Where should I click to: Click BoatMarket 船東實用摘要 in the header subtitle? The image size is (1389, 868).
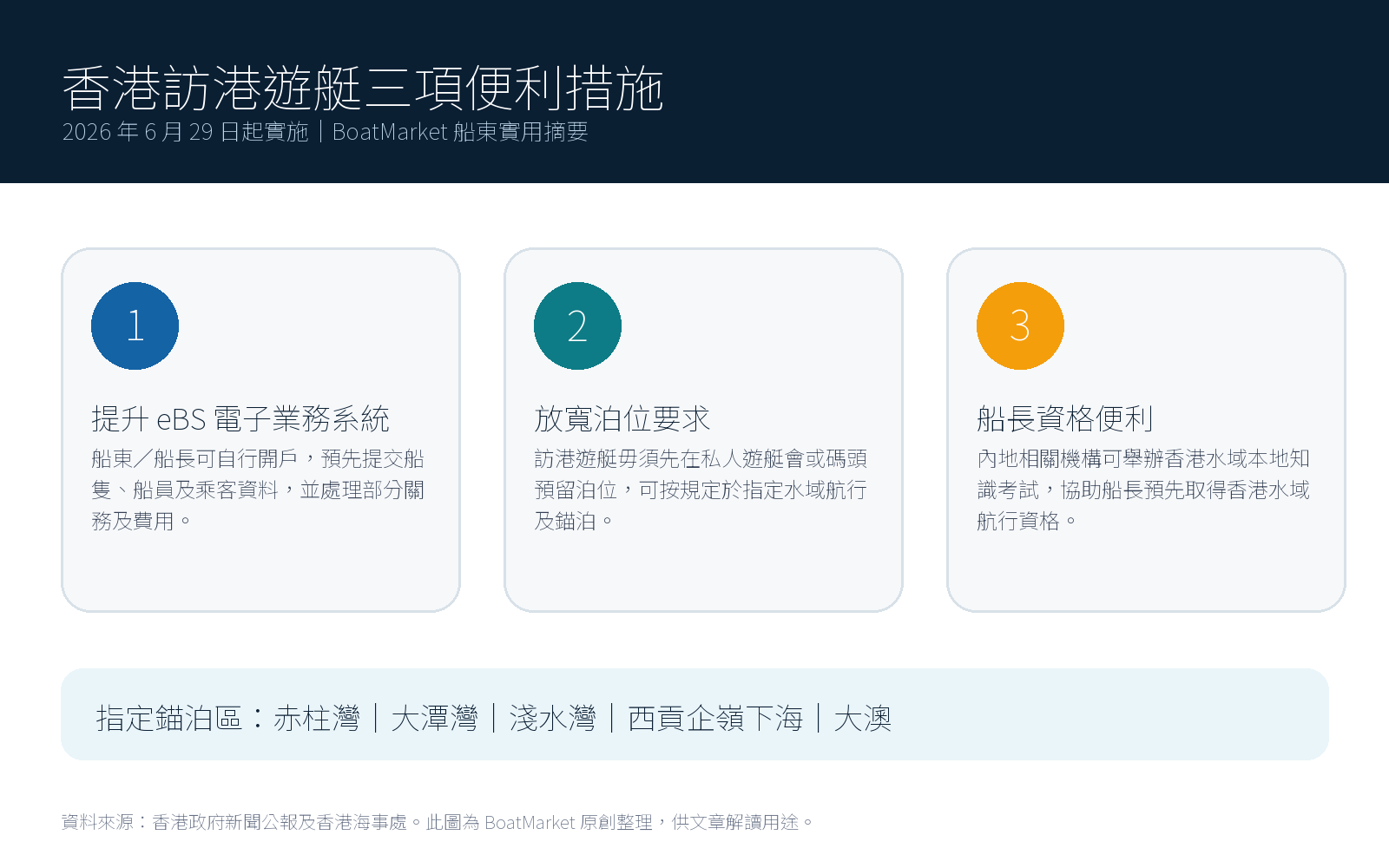pyautogui.click(x=460, y=132)
